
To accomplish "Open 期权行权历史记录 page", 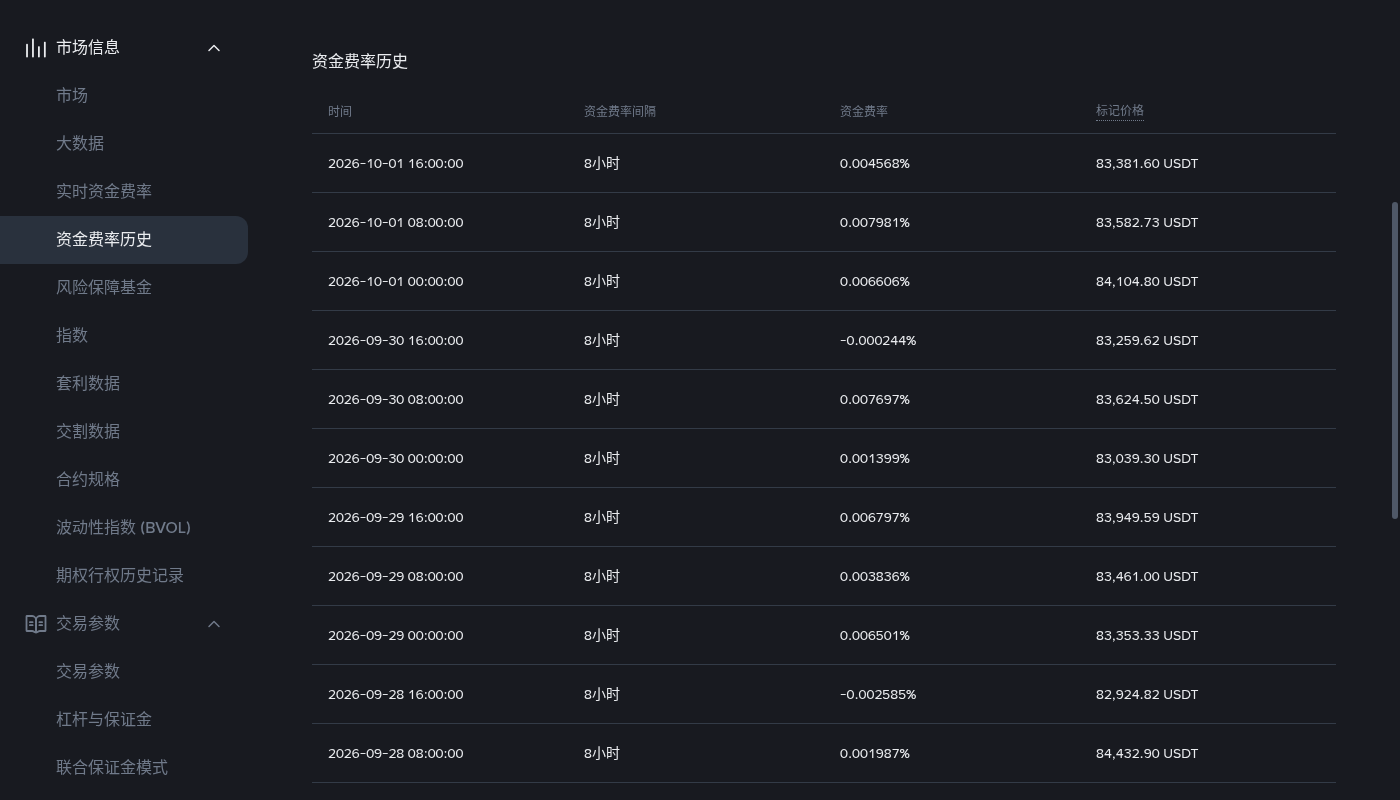I will 120,576.
